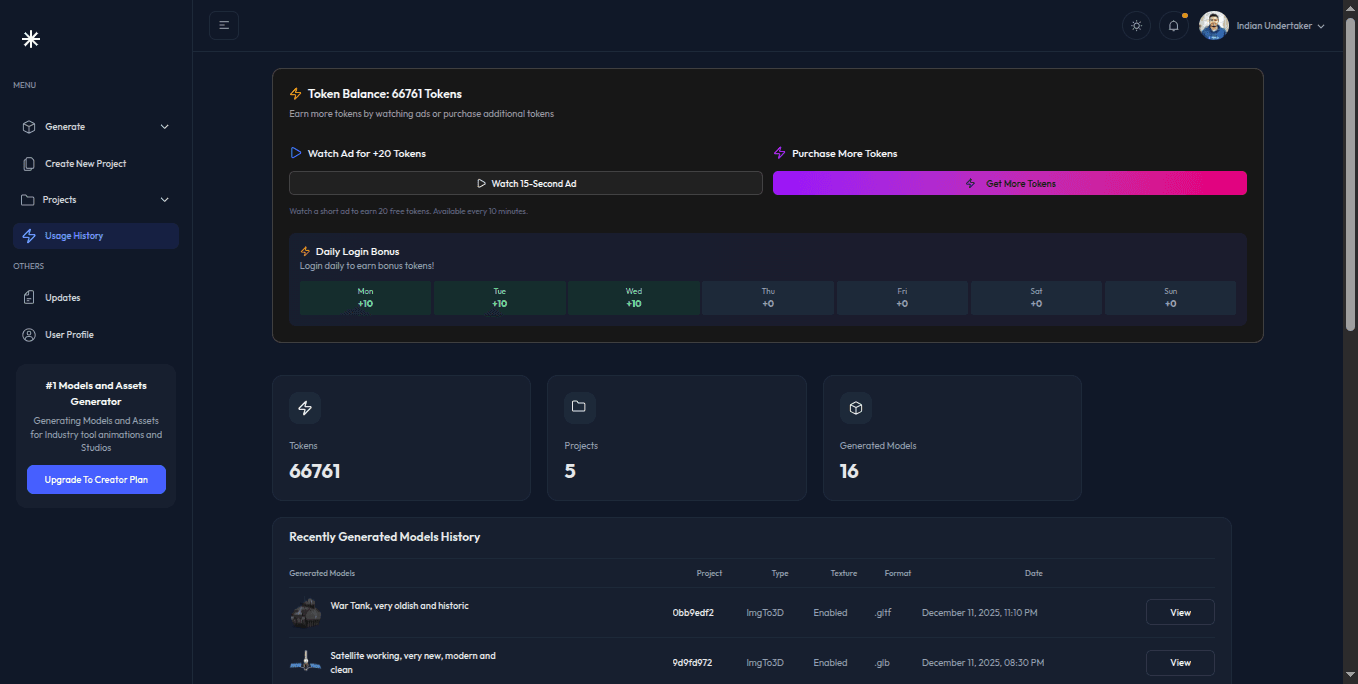This screenshot has height=684, width=1358.
Task: Click the cube icon on Generated Models card
Action: [855, 408]
